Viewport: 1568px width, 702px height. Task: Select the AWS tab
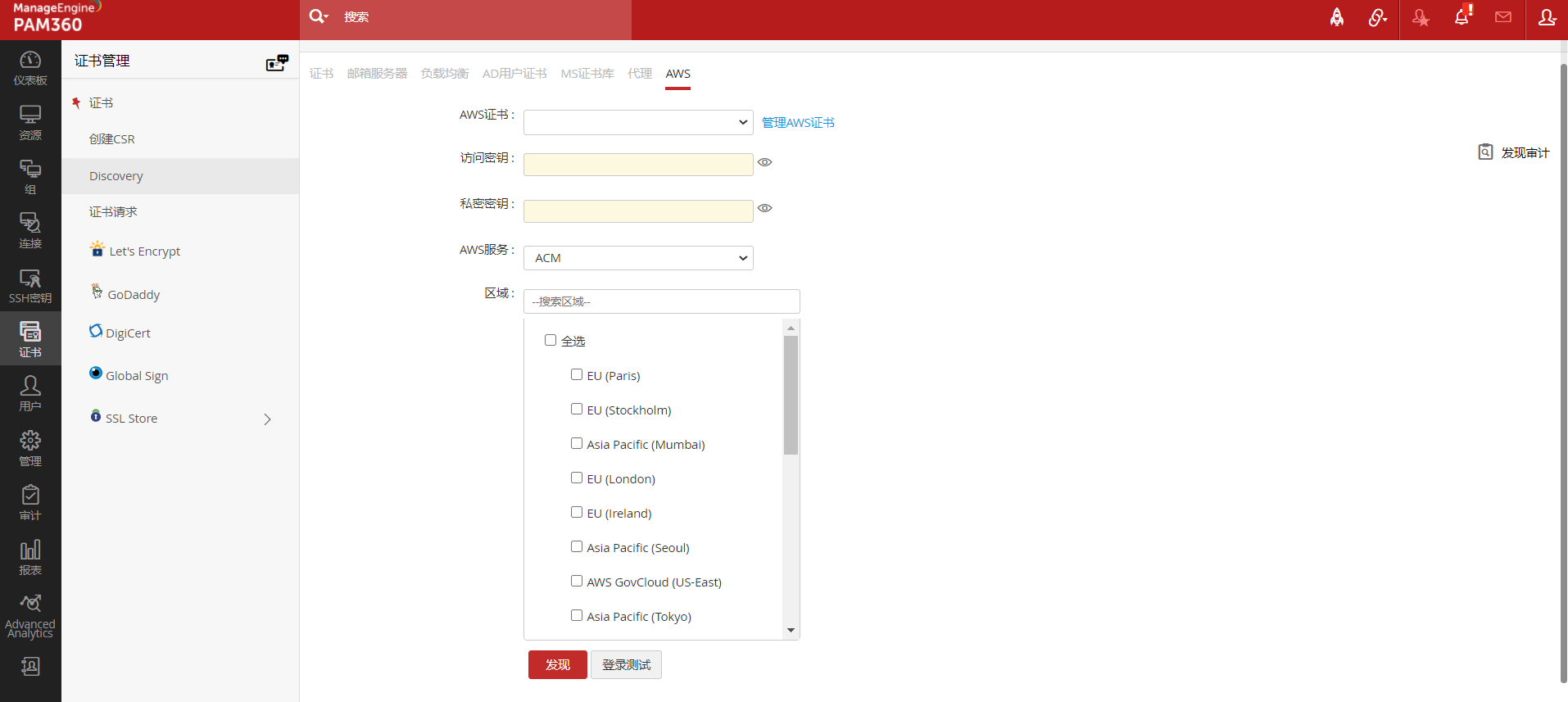pos(678,74)
